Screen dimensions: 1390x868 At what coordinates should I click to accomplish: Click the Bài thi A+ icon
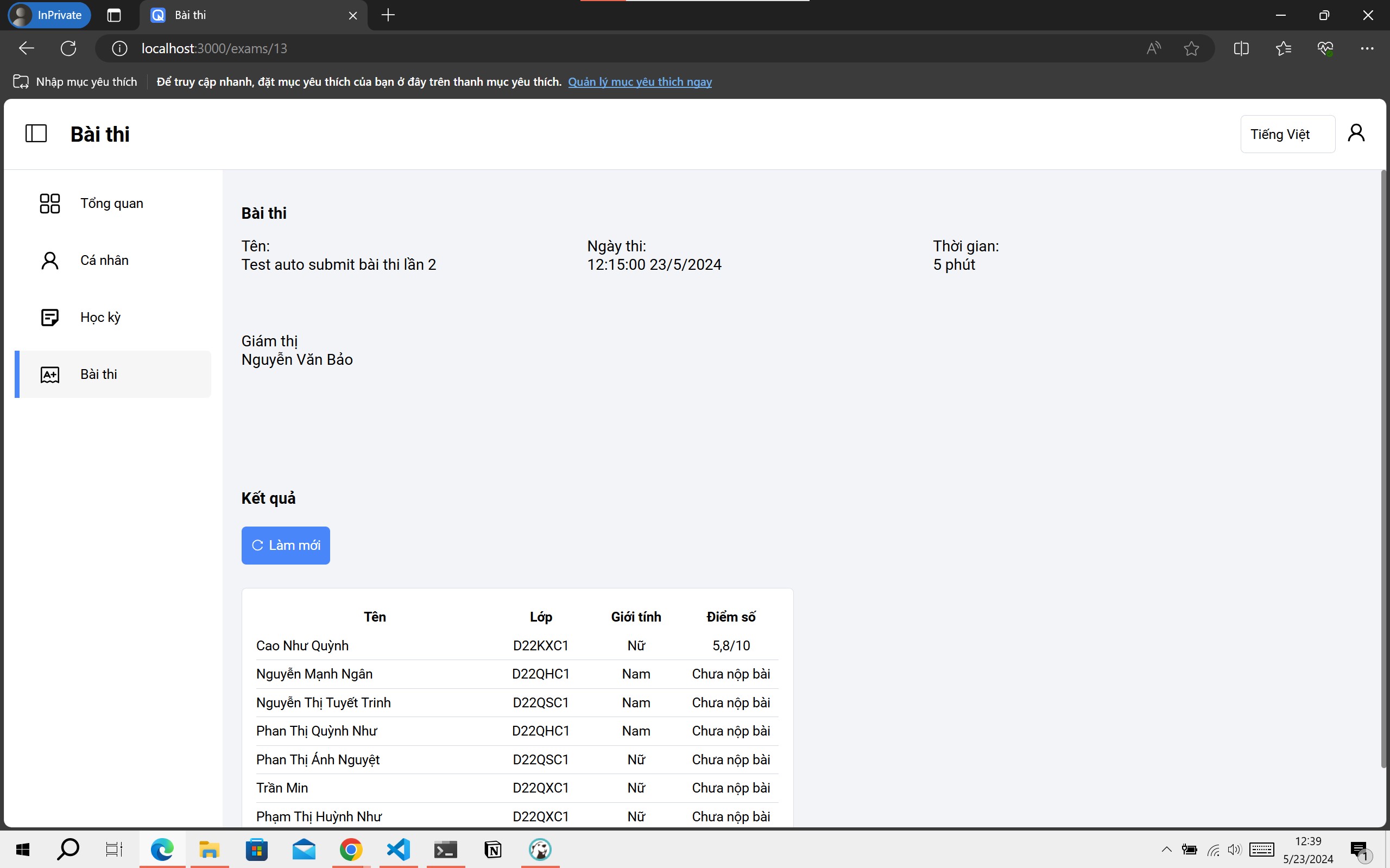click(x=50, y=375)
